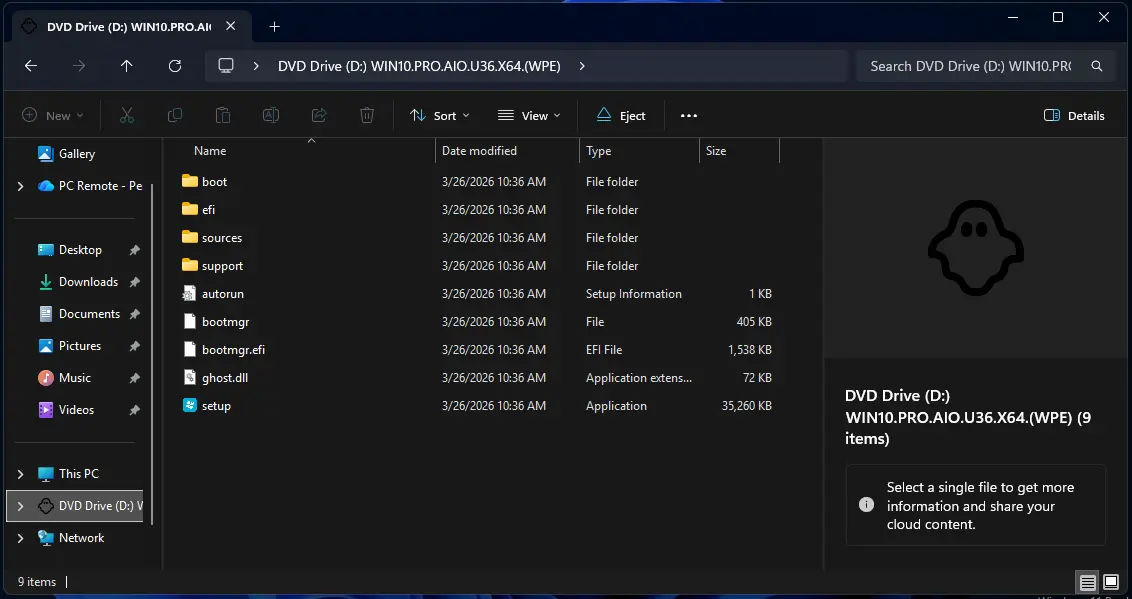The width and height of the screenshot is (1132, 599).
Task: Open the View dropdown menu
Action: tap(528, 115)
